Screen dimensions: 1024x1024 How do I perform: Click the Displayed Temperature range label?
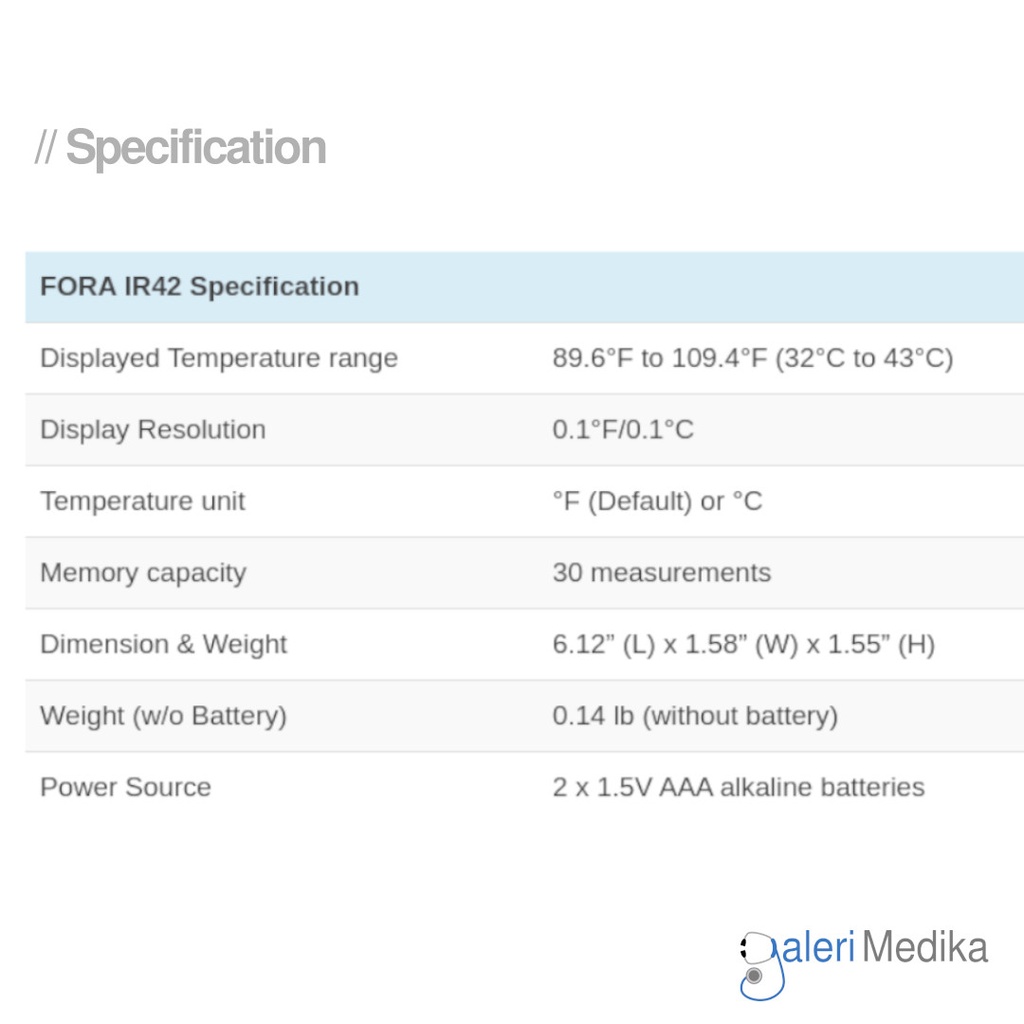point(219,358)
